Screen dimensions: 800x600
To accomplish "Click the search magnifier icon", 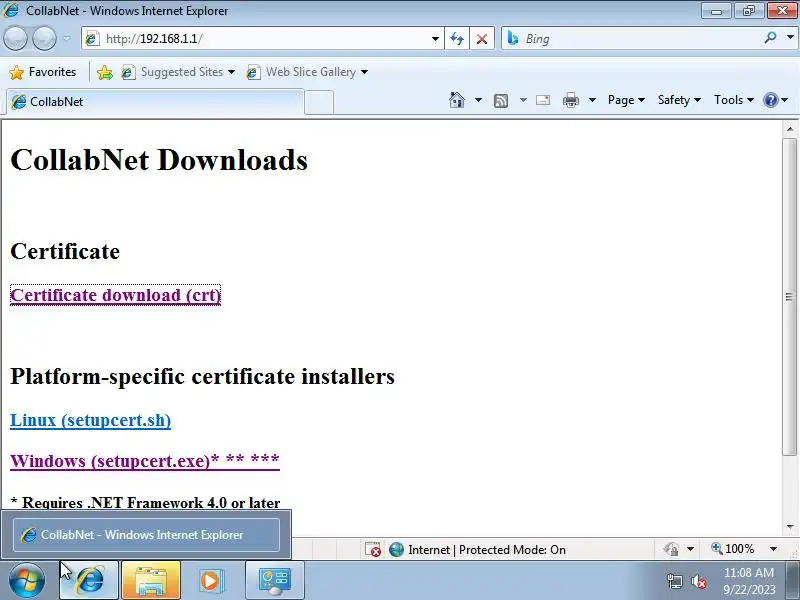I will 770,38.
